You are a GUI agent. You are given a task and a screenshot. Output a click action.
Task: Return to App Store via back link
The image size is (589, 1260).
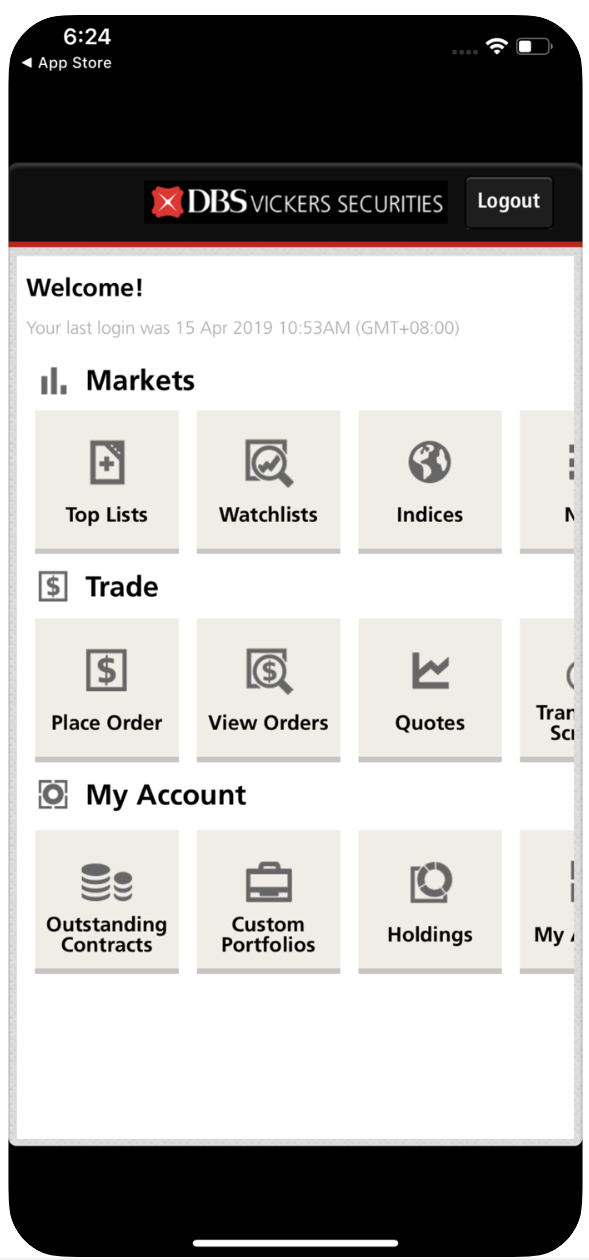coord(67,63)
